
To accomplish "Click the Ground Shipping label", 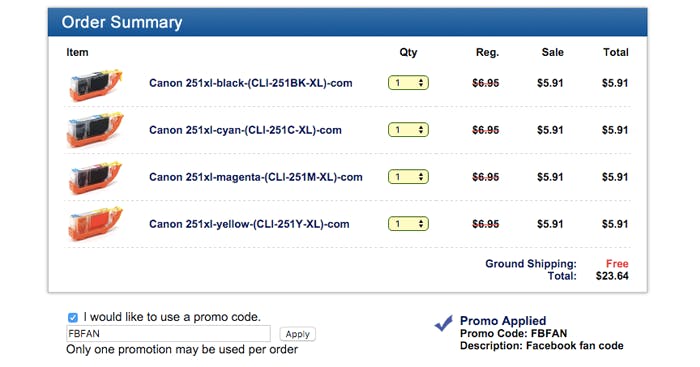I will coord(531,264).
